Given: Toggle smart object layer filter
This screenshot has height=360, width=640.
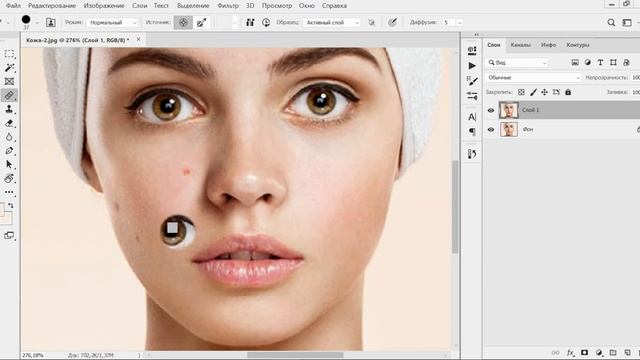Looking at the screenshot, I should point(626,62).
